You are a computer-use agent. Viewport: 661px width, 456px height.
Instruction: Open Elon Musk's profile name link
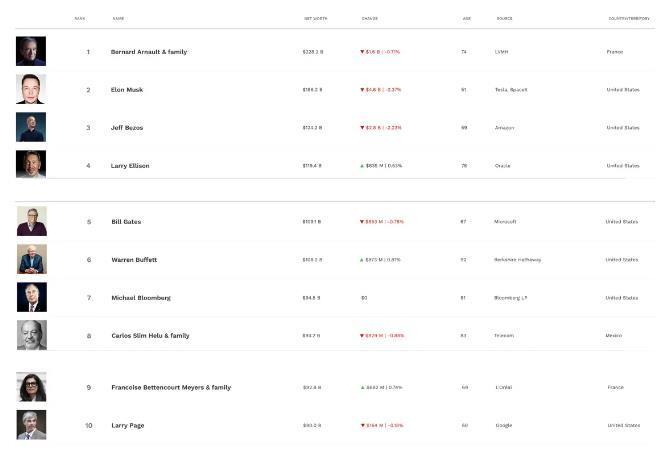pos(127,90)
